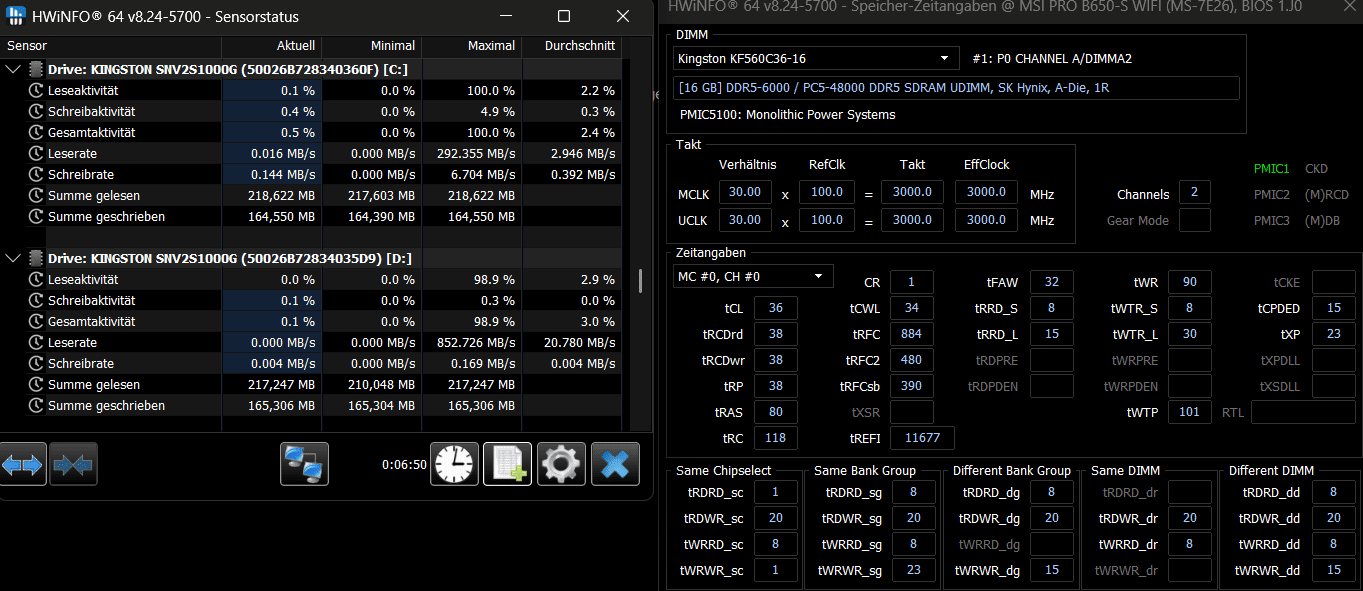Click the Channels field showing 2

(1195, 194)
